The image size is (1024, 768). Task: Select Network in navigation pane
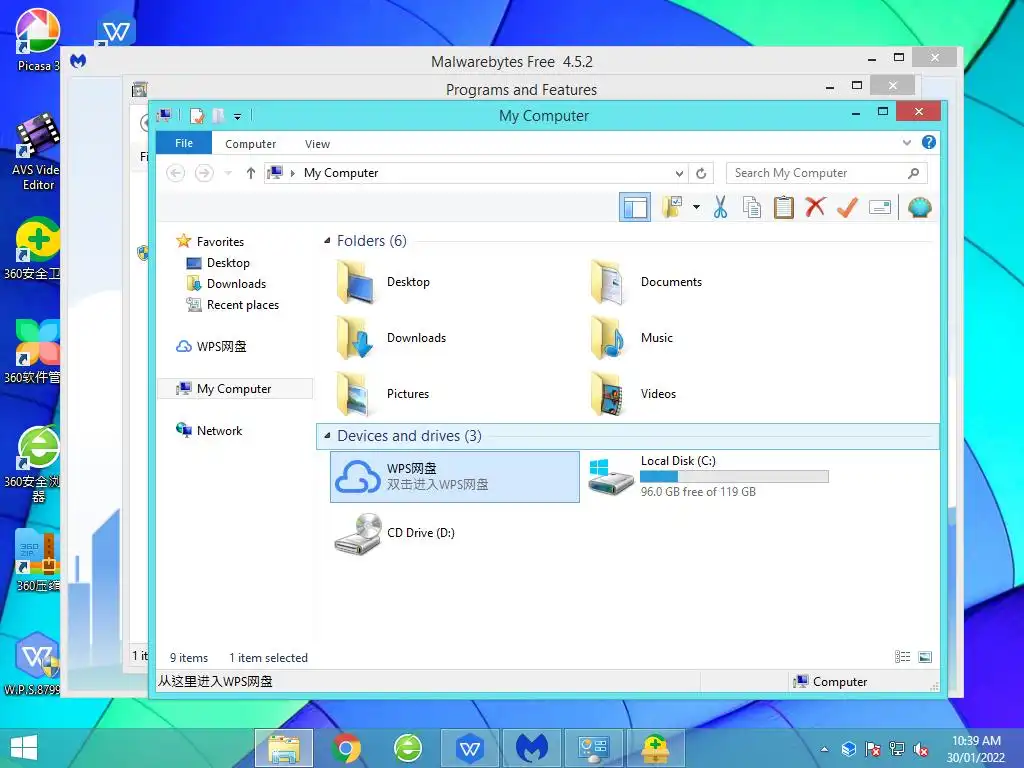[219, 430]
